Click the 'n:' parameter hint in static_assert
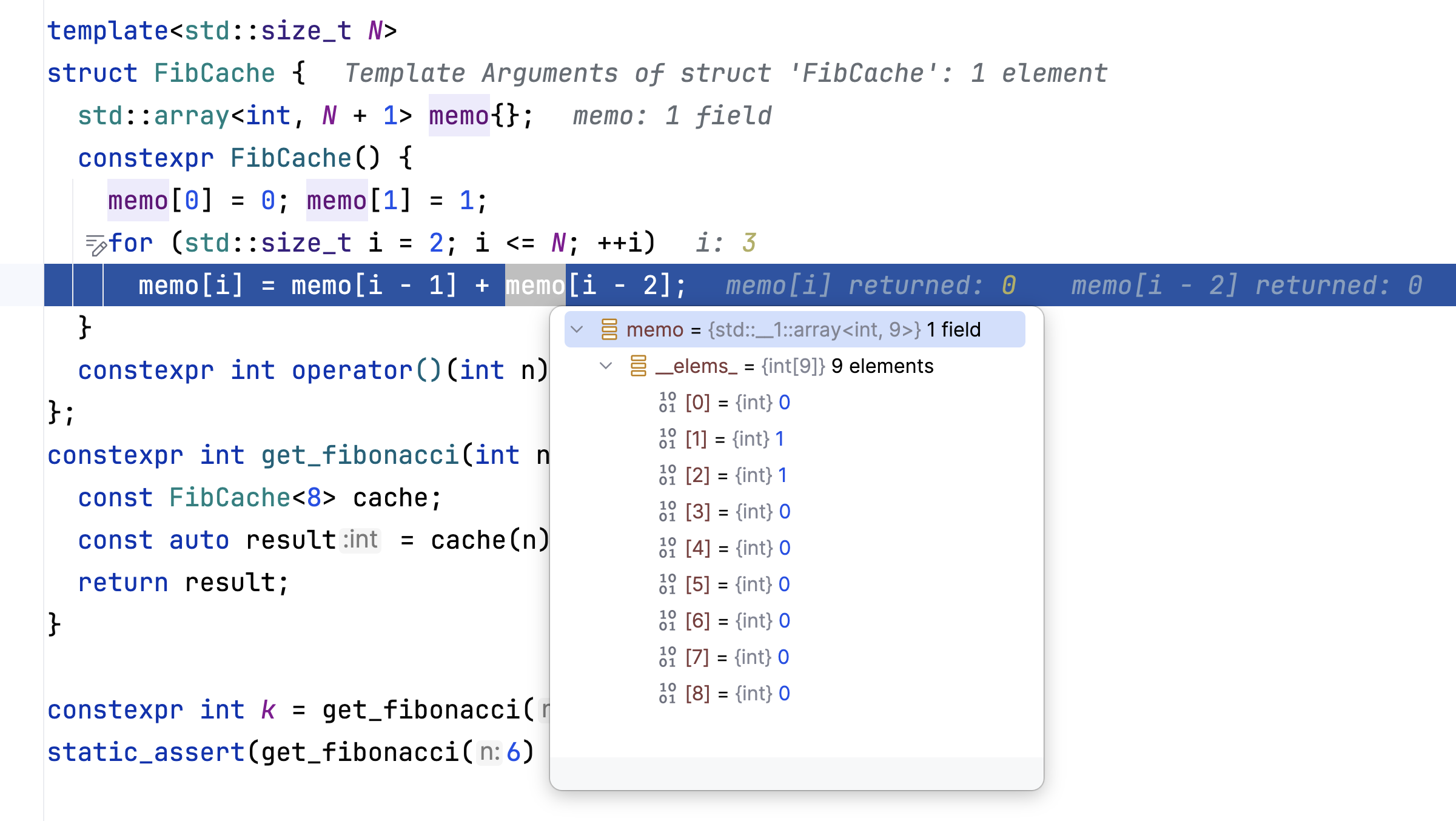 (x=489, y=752)
